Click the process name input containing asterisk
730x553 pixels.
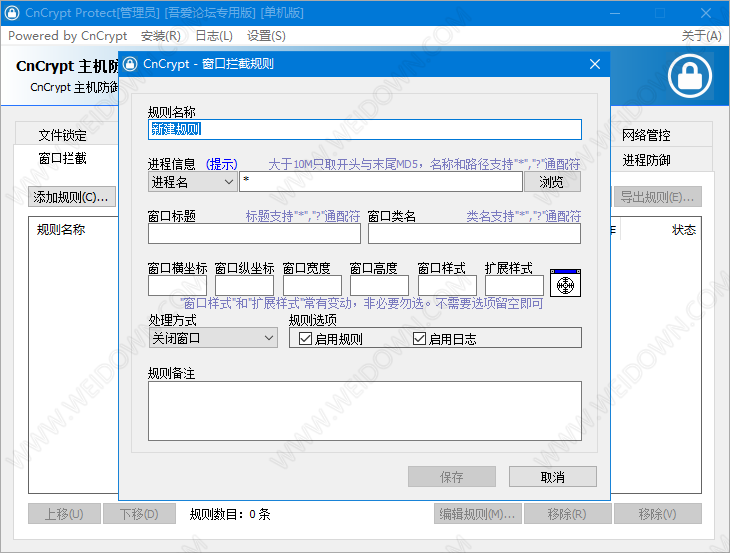[x=381, y=182]
